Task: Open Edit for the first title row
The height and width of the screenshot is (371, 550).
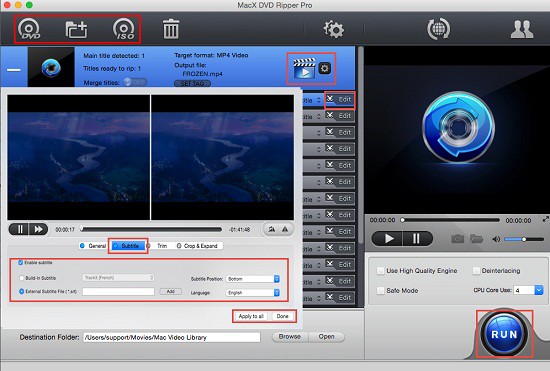Action: (340, 100)
